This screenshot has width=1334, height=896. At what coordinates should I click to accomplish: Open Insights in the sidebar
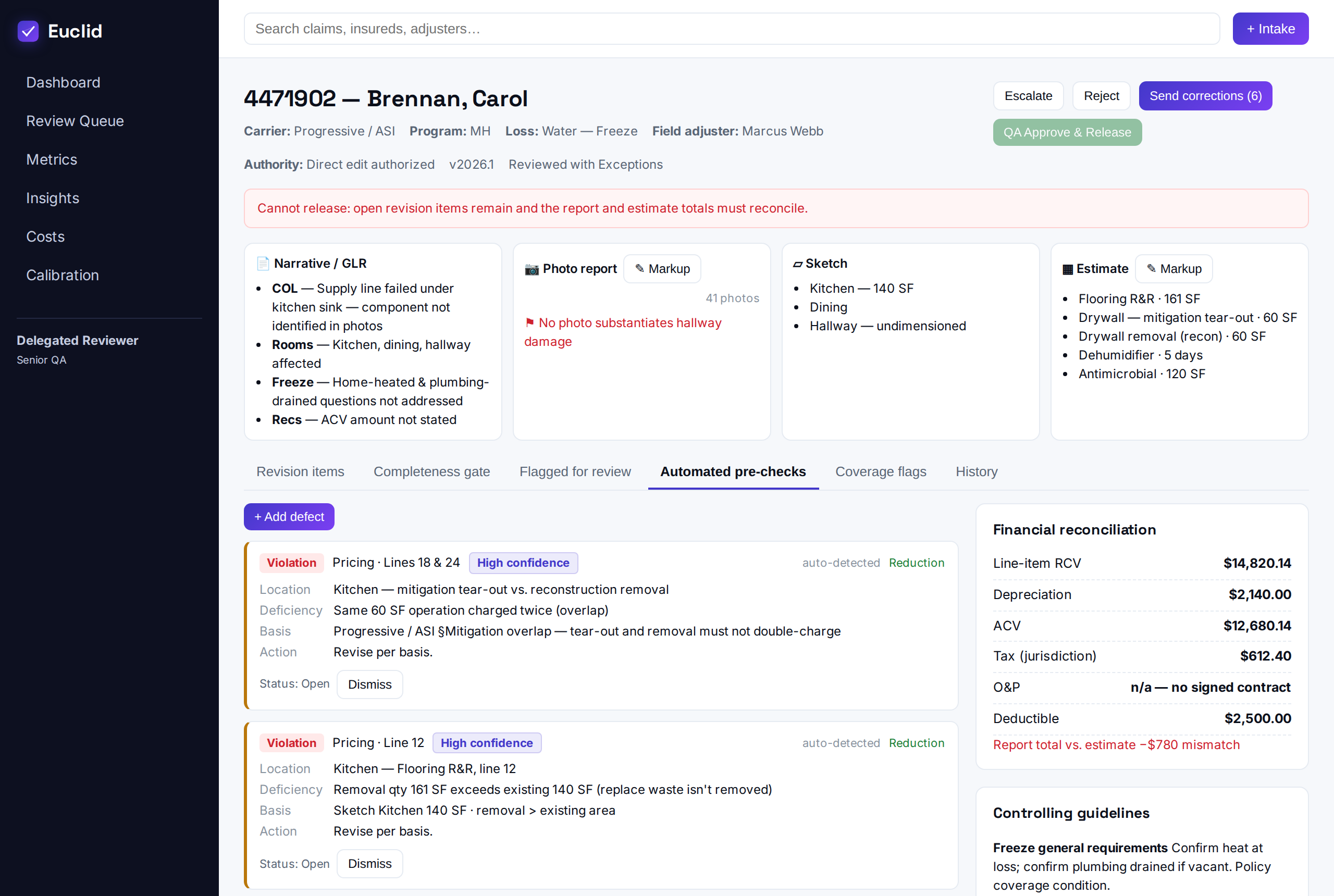53,198
